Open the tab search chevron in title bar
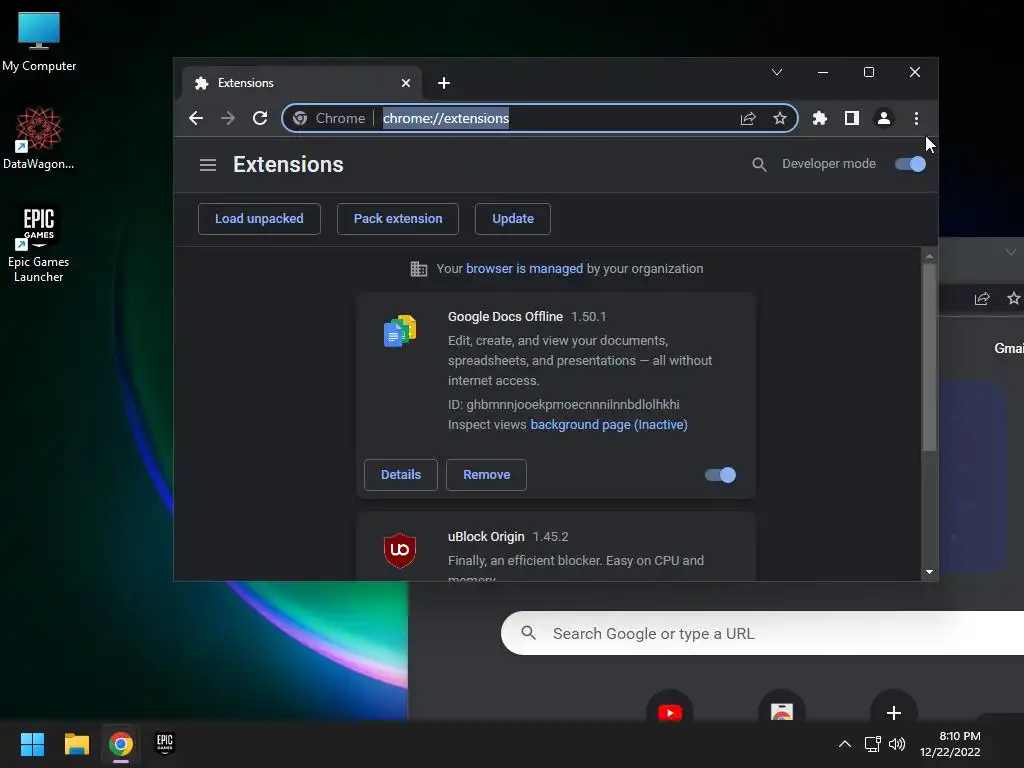 pyautogui.click(x=776, y=72)
